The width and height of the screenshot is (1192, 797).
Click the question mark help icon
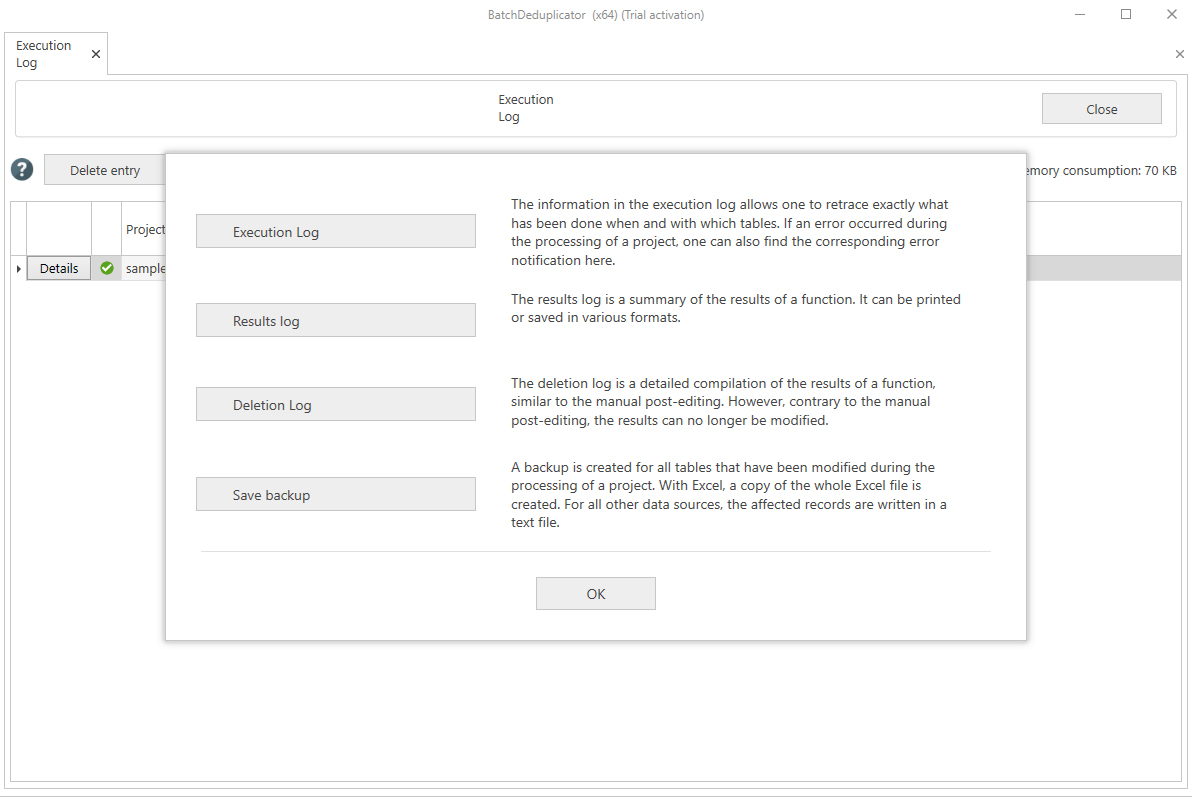22,170
